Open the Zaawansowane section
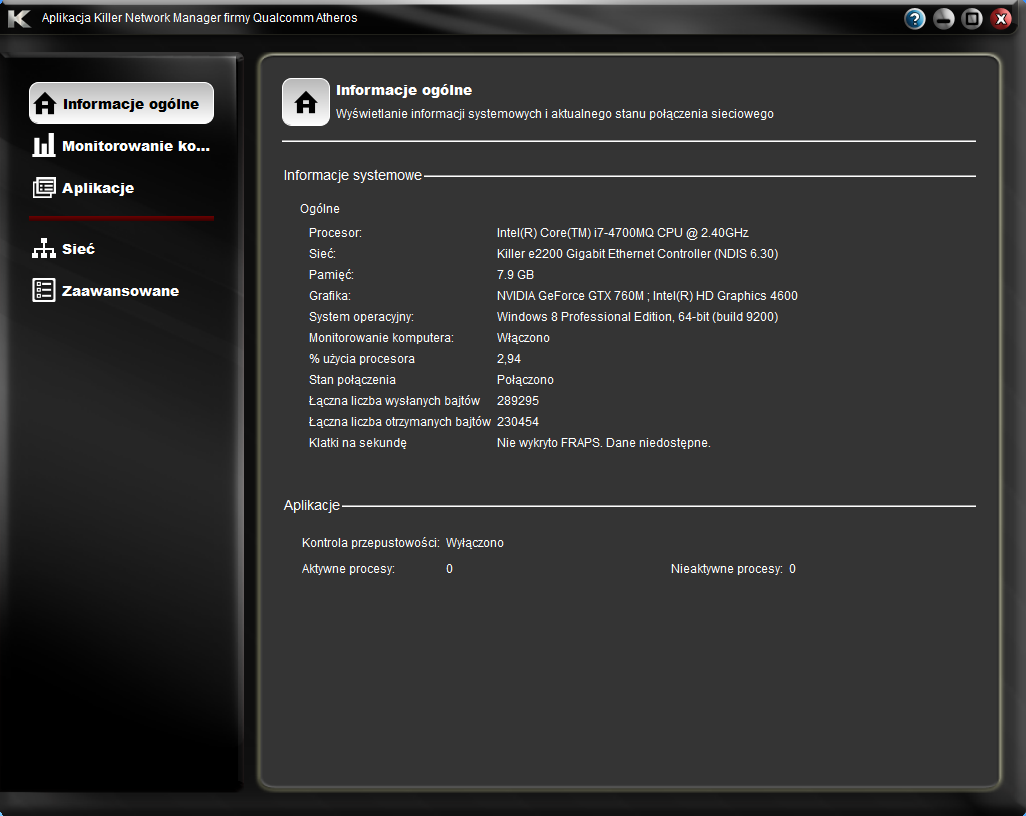Viewport: 1026px width, 816px height. 106,291
